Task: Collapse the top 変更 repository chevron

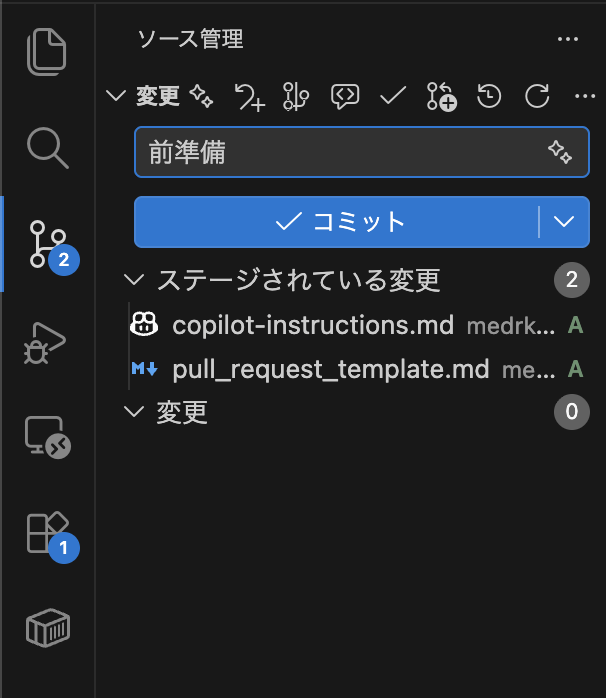Action: click(116, 96)
